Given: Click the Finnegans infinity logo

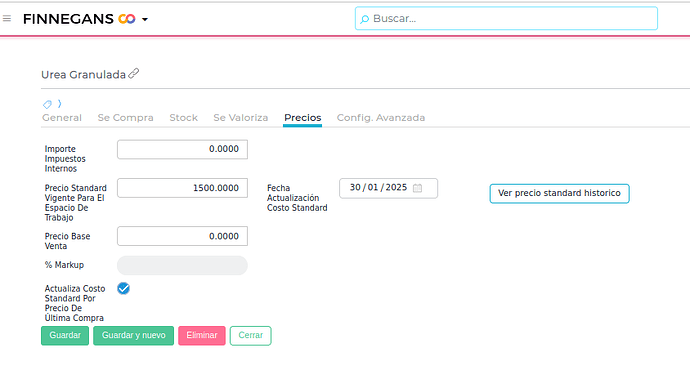Looking at the screenshot, I should click(x=127, y=19).
